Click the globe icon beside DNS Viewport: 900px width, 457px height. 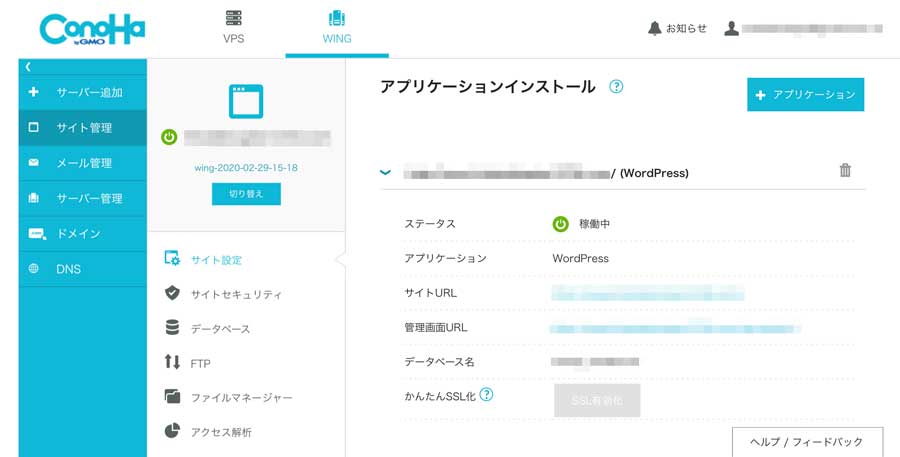34,269
